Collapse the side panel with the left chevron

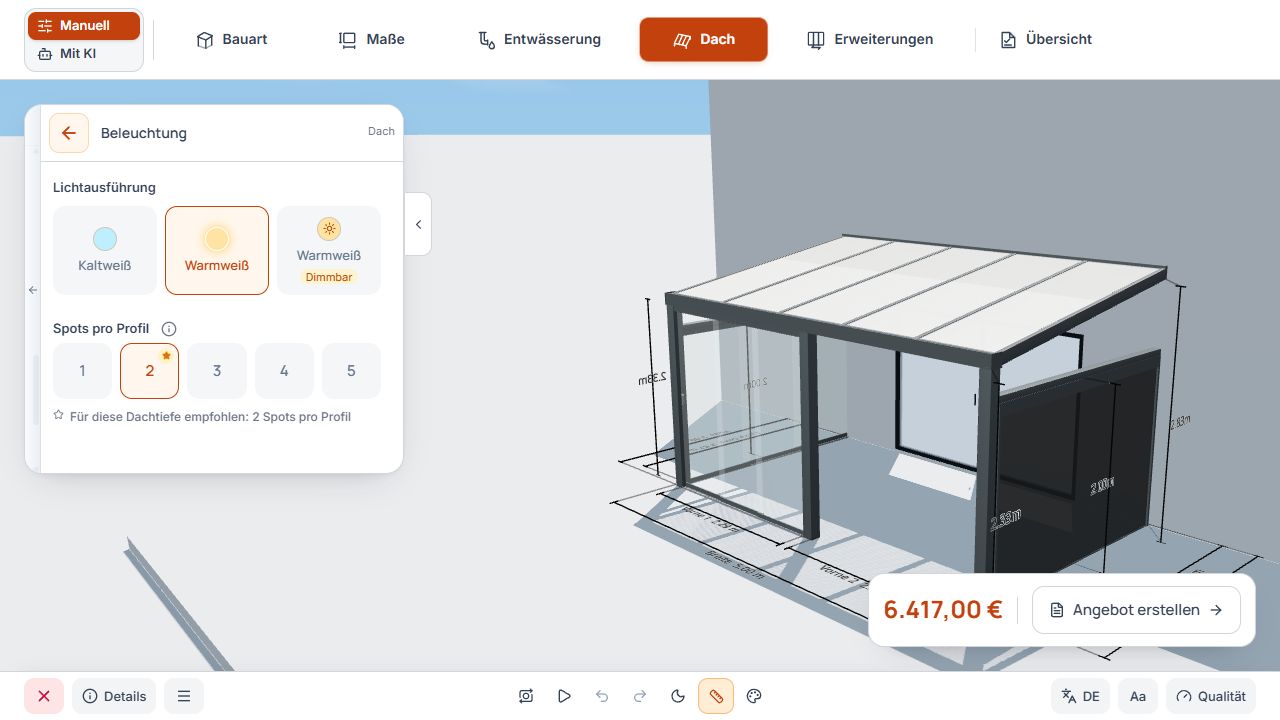click(x=418, y=224)
